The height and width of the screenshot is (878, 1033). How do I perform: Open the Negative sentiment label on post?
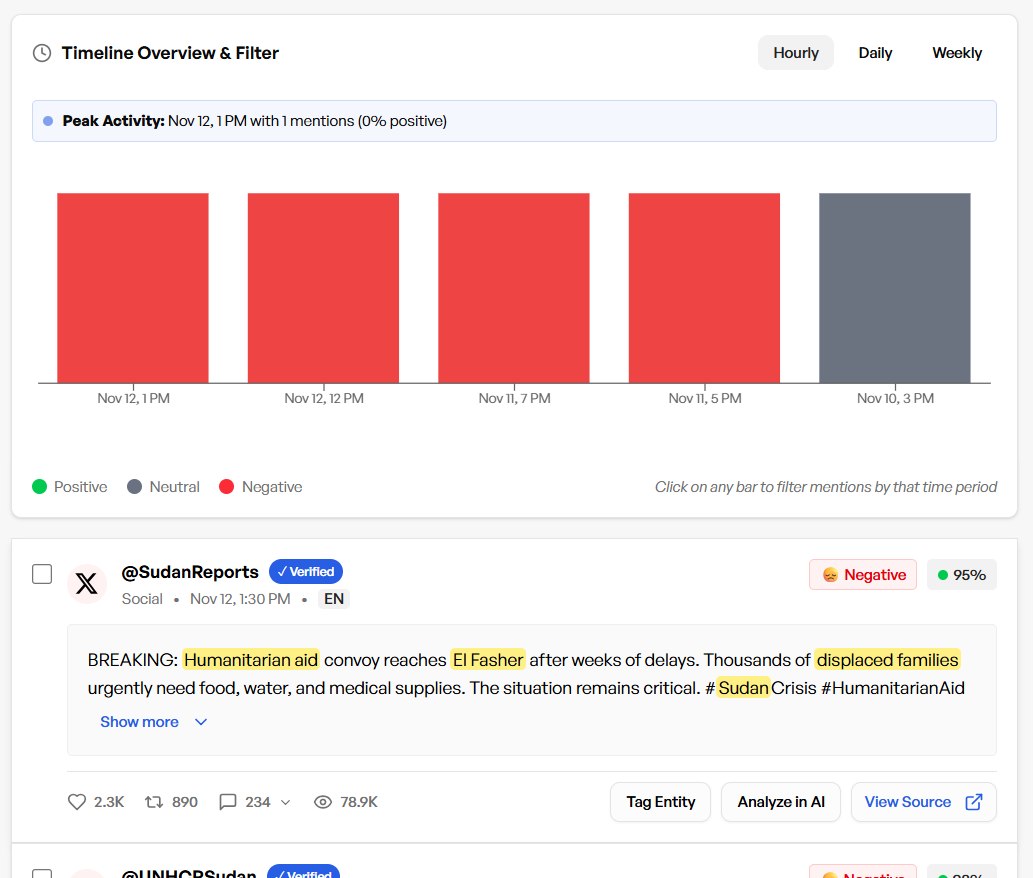(x=863, y=575)
